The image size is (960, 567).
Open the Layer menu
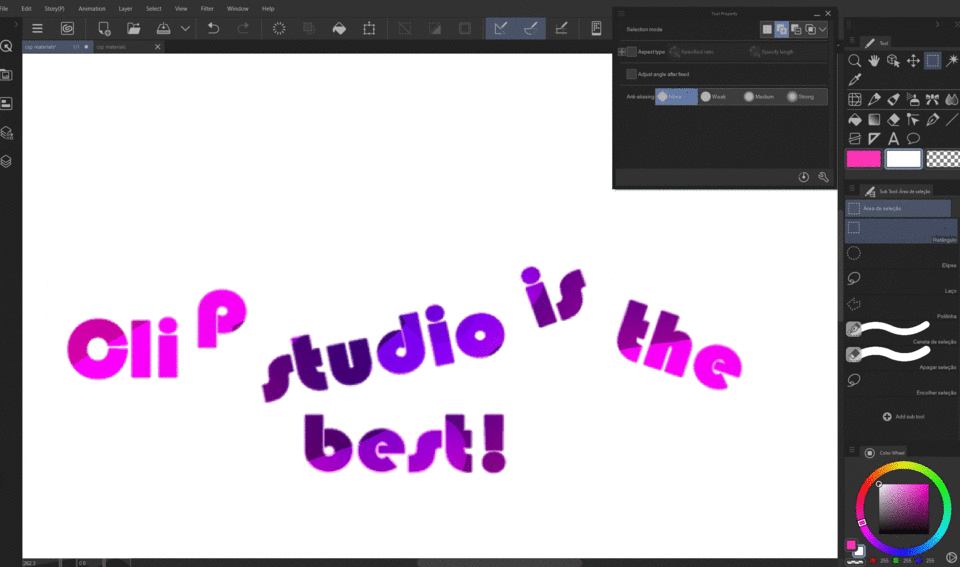pyautogui.click(x=125, y=8)
